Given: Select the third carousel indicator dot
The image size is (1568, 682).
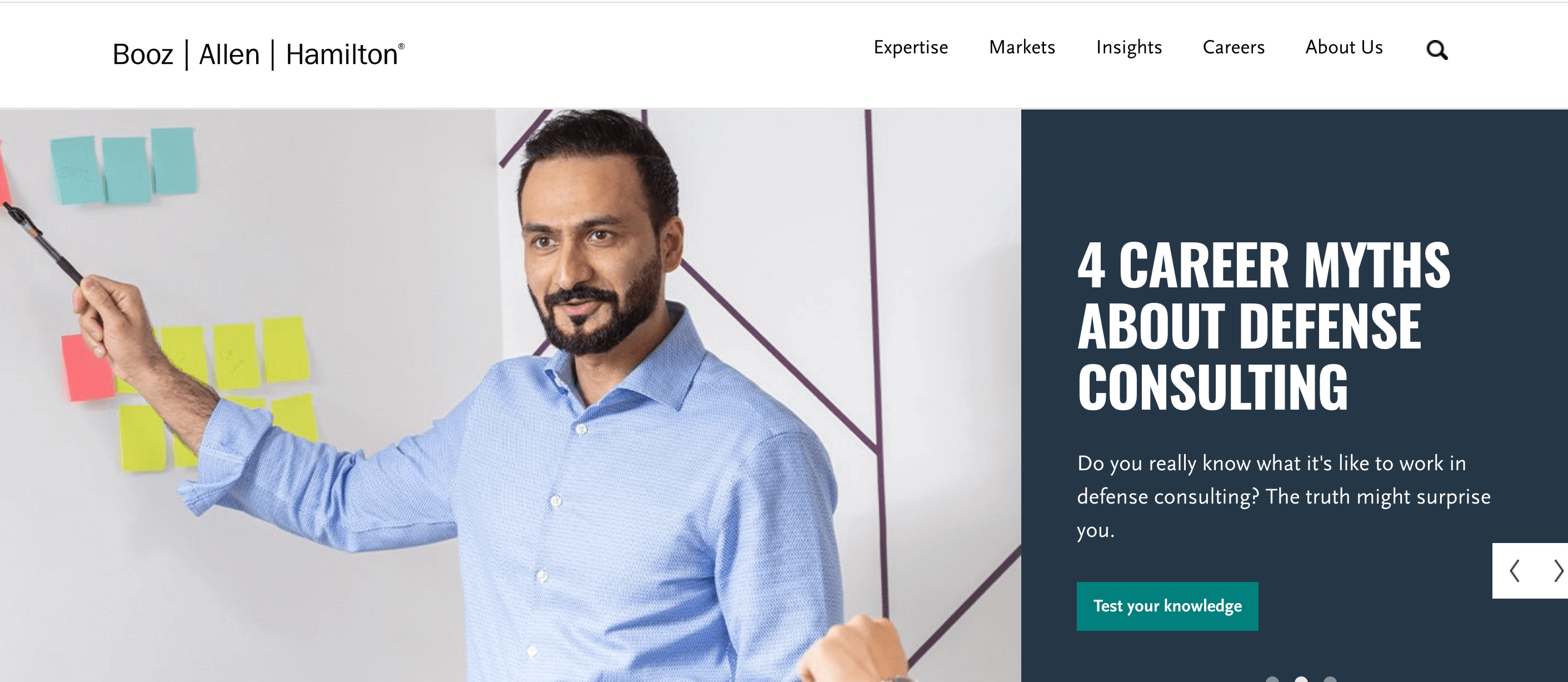Looking at the screenshot, I should tap(1331, 680).
